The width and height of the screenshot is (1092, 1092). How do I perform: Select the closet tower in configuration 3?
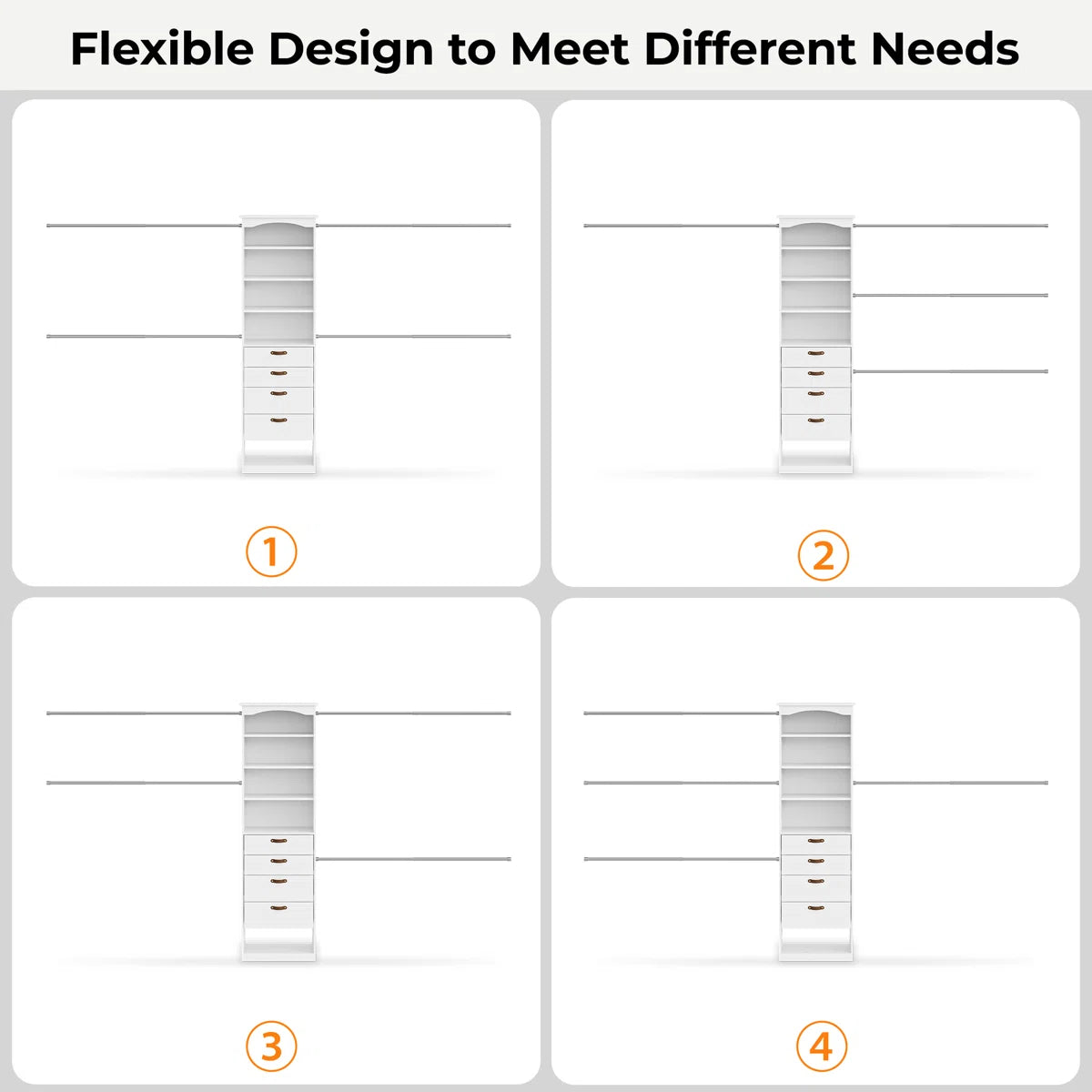(278, 832)
